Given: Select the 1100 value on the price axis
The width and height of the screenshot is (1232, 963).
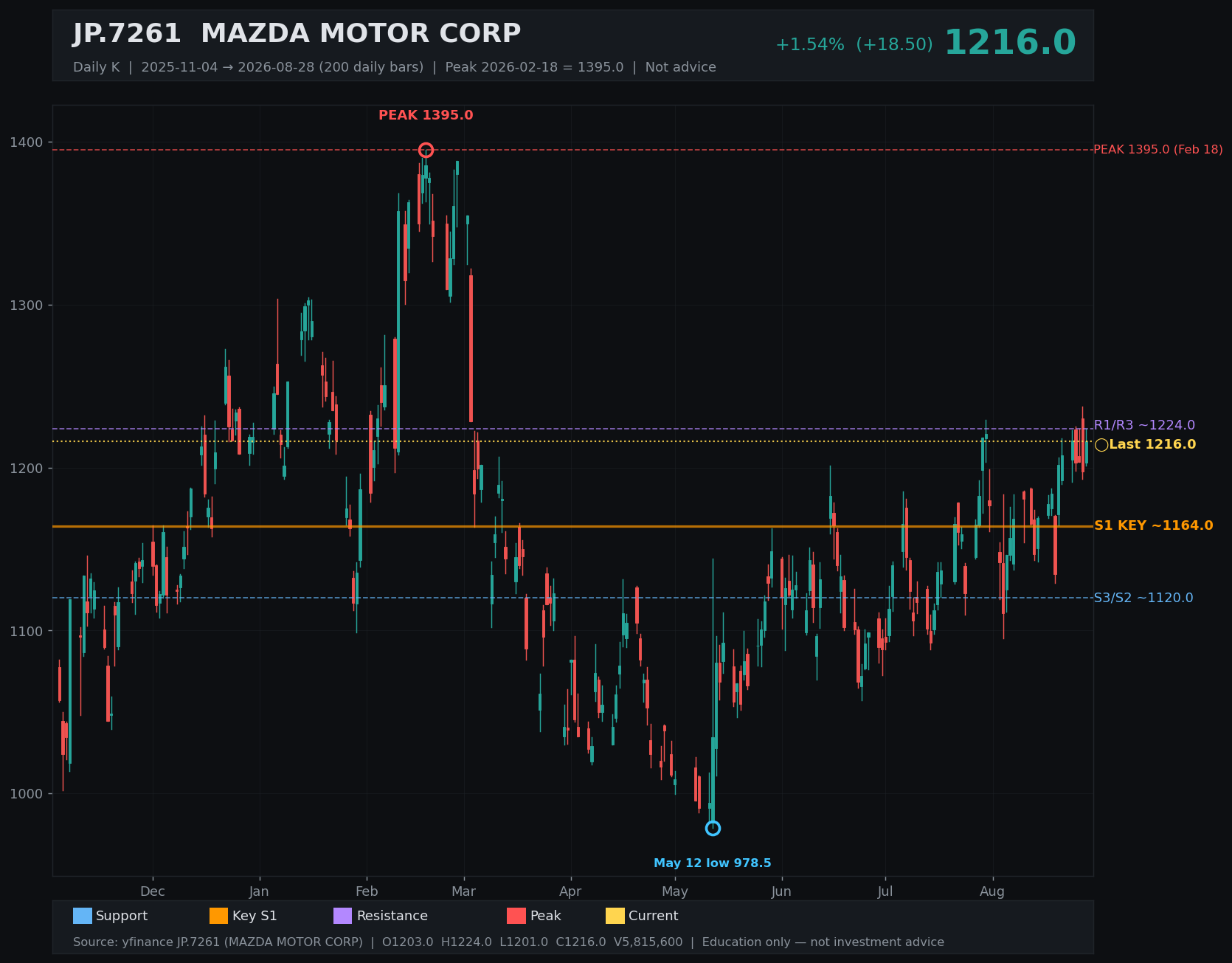Looking at the screenshot, I should (27, 631).
